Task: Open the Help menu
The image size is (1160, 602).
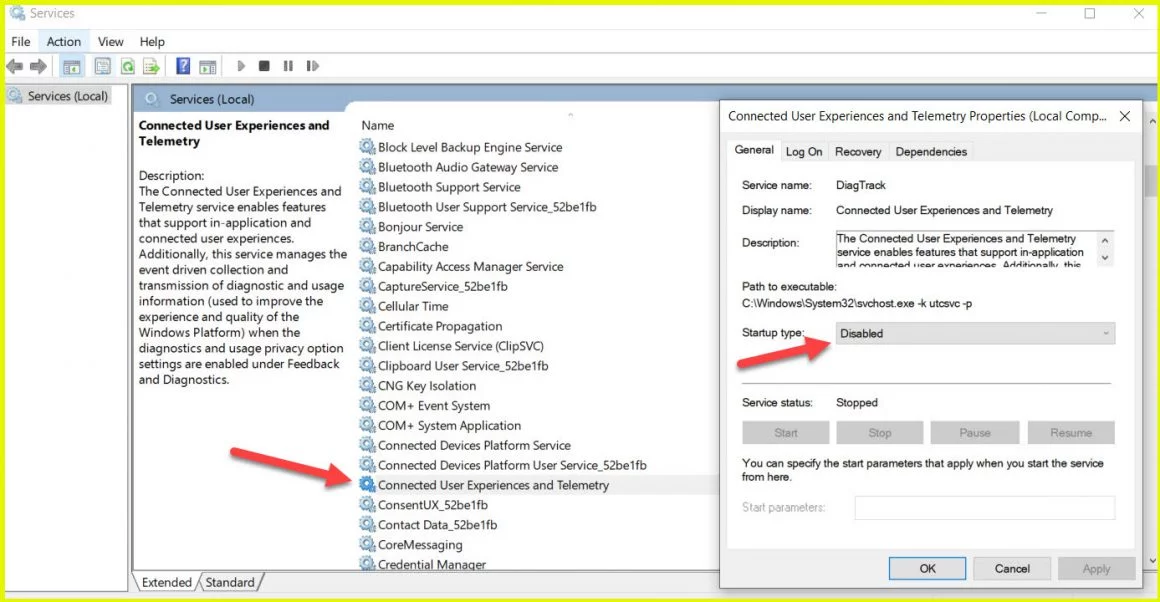Action: point(152,41)
